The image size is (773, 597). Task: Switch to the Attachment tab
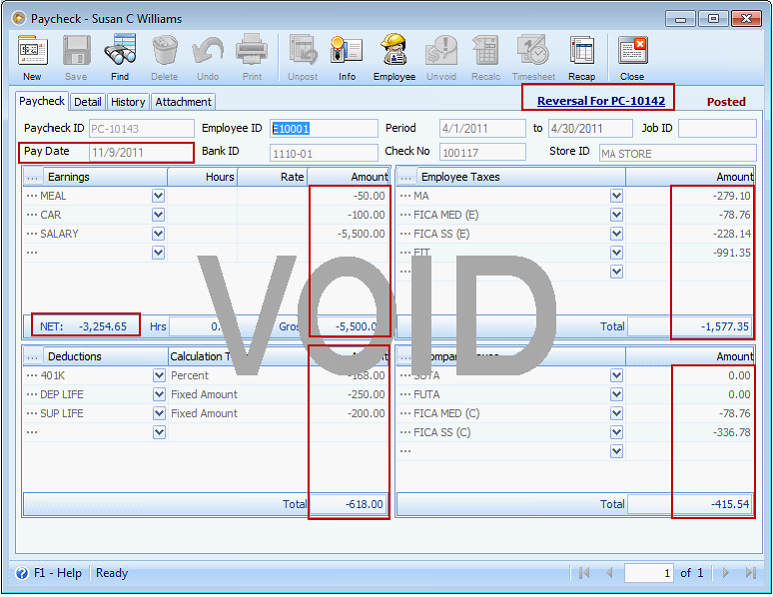pos(183,102)
